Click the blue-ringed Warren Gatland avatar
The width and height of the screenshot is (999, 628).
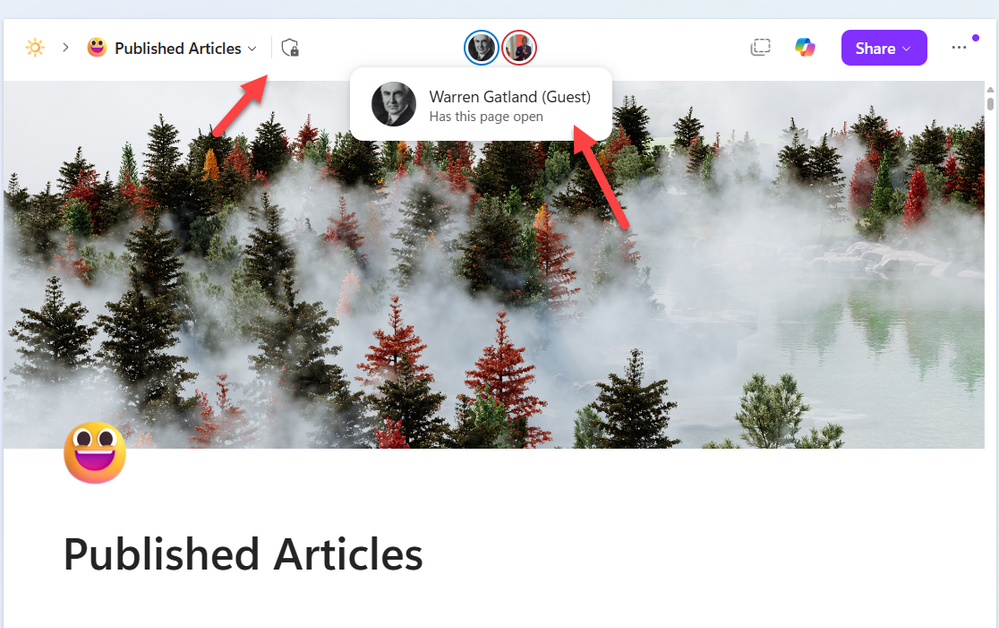[x=481, y=48]
